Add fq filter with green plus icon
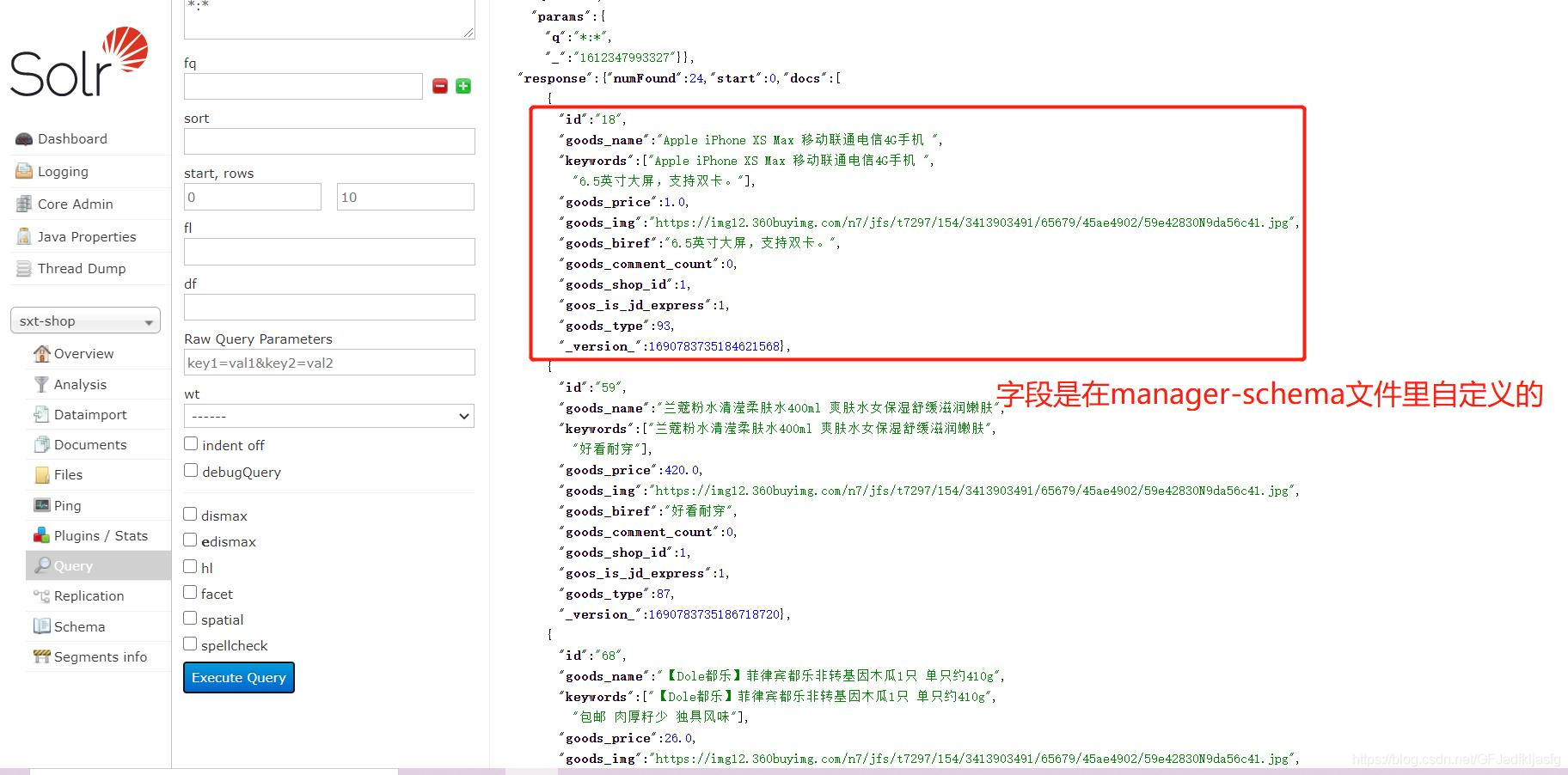 coord(463,86)
